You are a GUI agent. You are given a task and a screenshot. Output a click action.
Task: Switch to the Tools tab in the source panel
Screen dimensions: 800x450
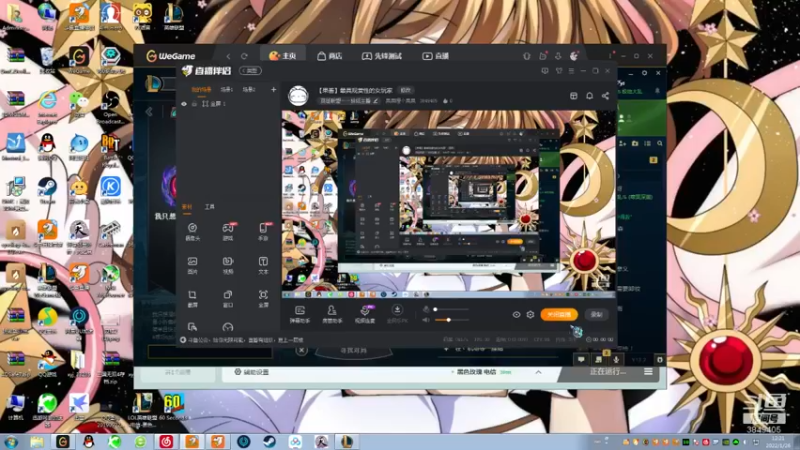point(210,207)
